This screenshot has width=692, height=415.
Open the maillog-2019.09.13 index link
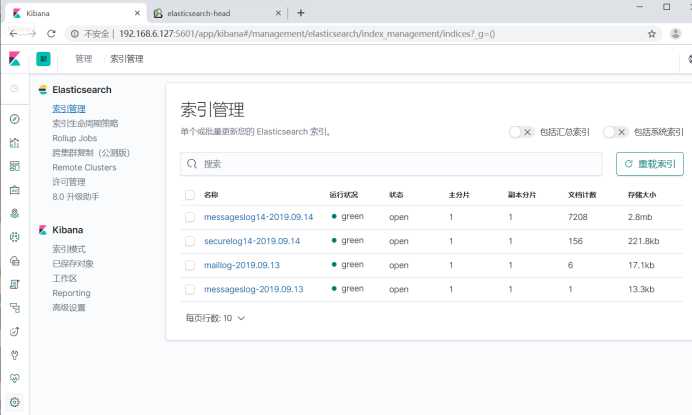[242, 265]
